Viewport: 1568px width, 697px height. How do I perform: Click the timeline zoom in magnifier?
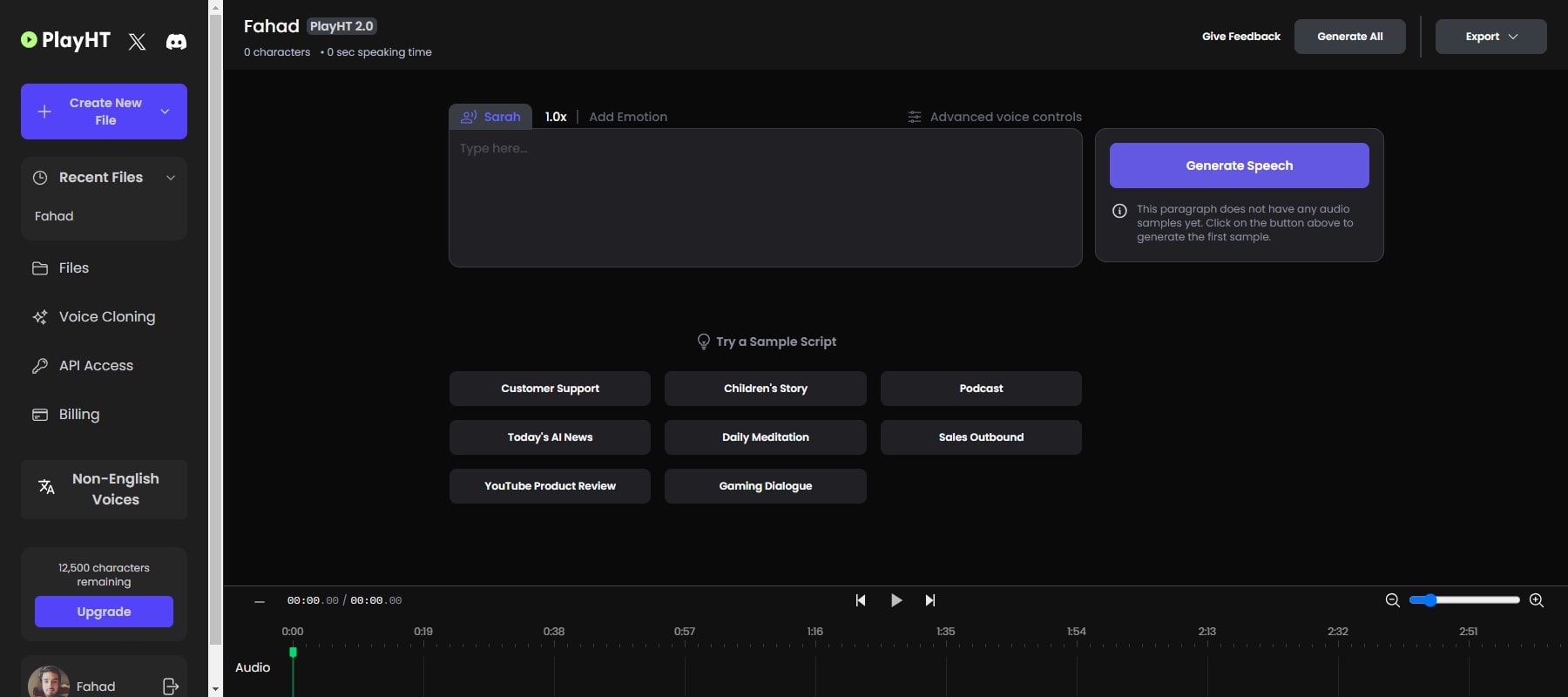(x=1537, y=600)
